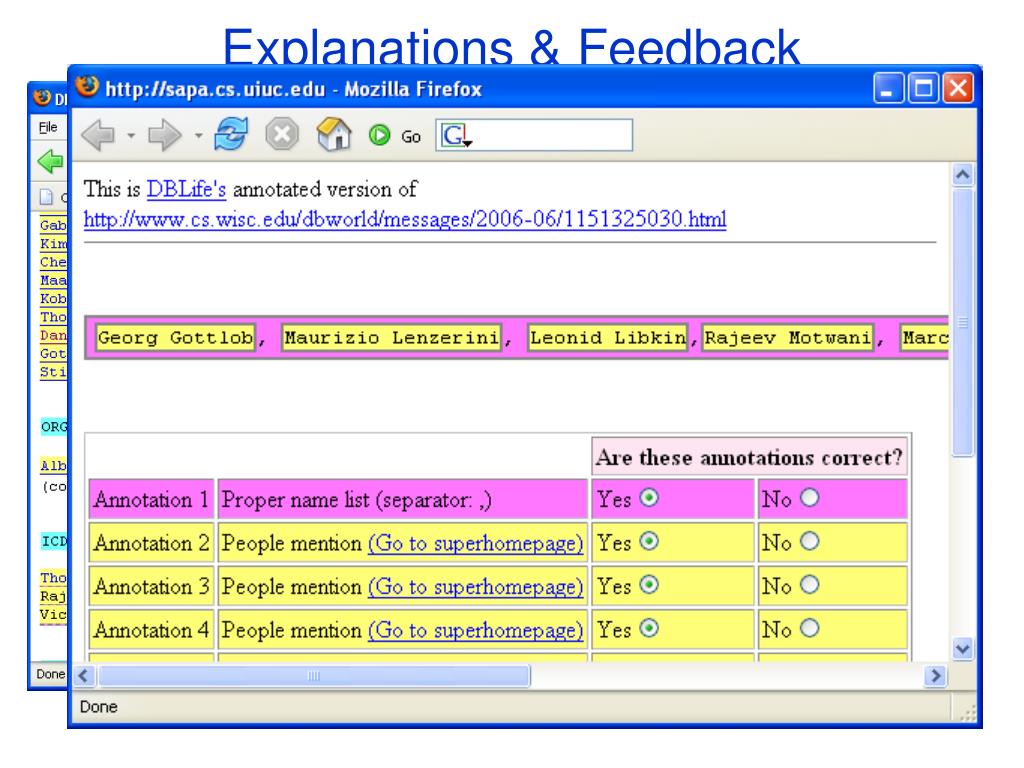Follow Annotation 2's Go to superhomepage link
Viewport: 1024px width, 768px height.
[x=476, y=543]
